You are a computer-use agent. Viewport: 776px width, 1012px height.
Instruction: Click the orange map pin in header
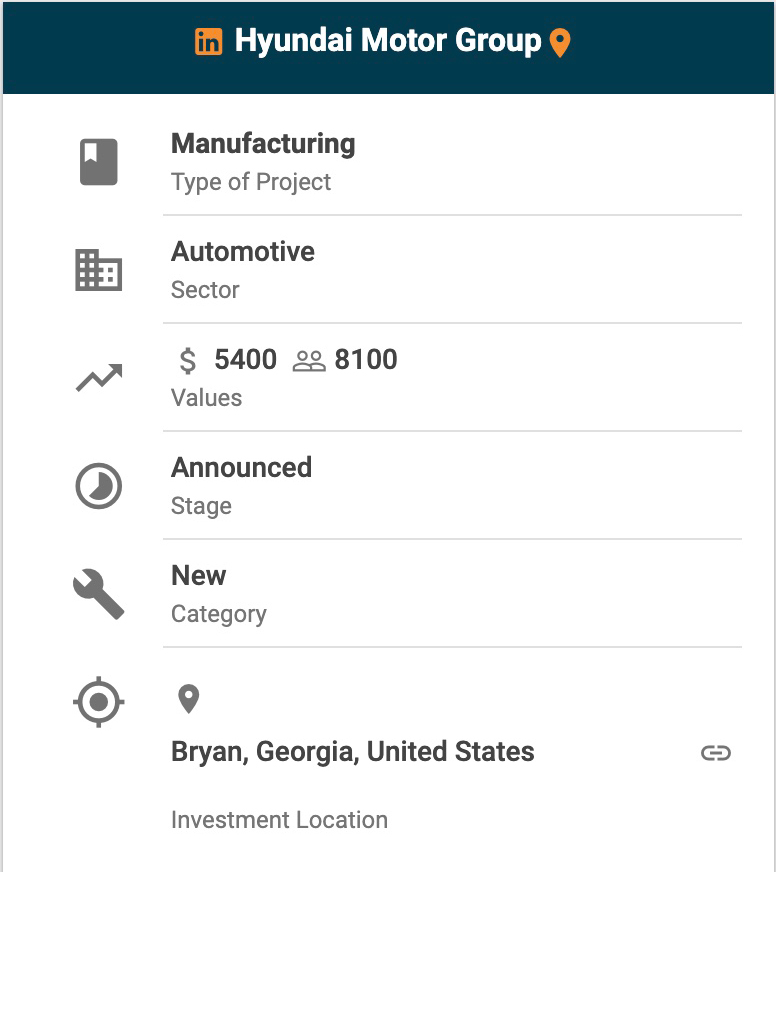[560, 43]
